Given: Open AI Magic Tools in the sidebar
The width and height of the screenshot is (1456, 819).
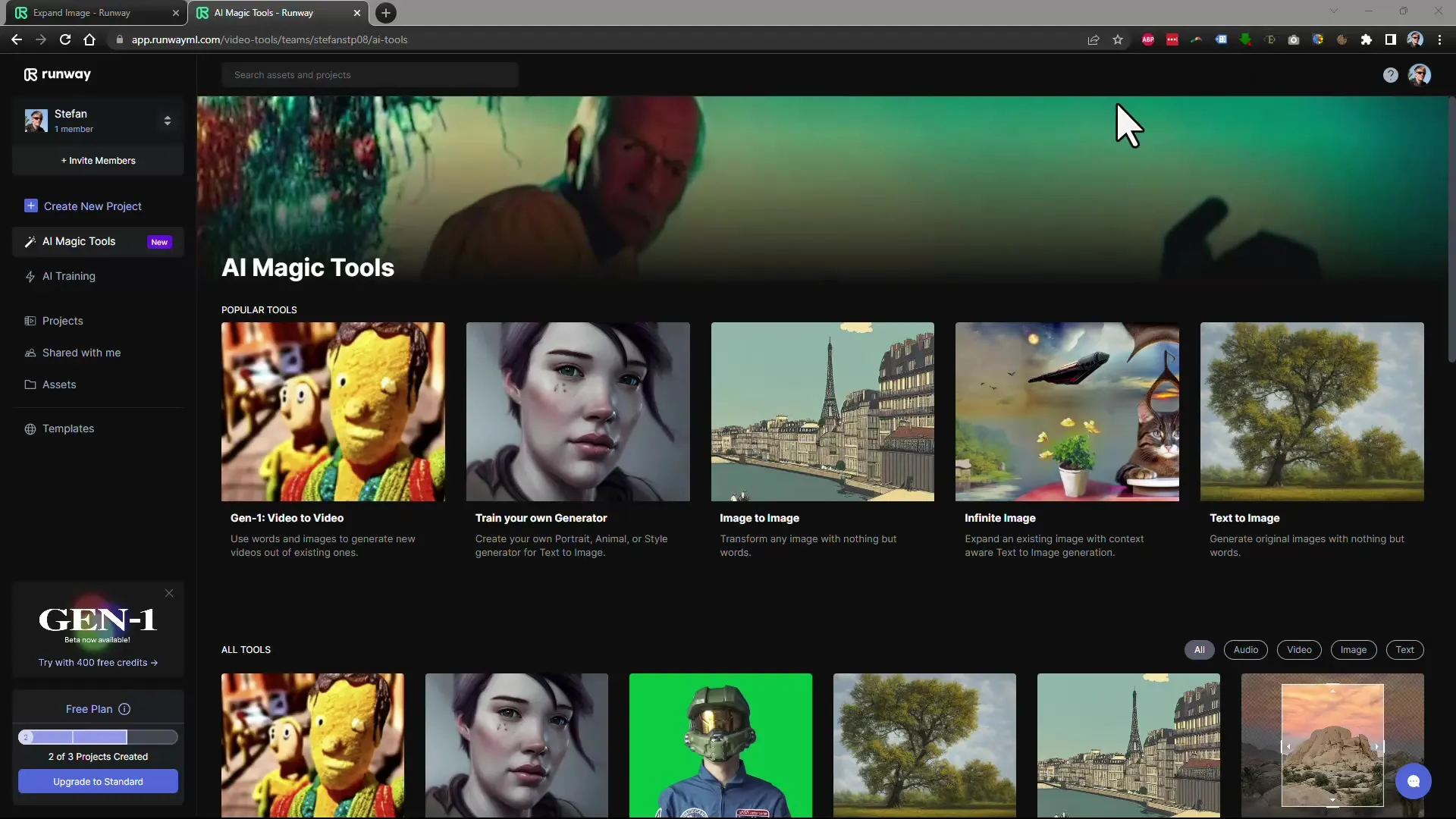Looking at the screenshot, I should (x=98, y=242).
